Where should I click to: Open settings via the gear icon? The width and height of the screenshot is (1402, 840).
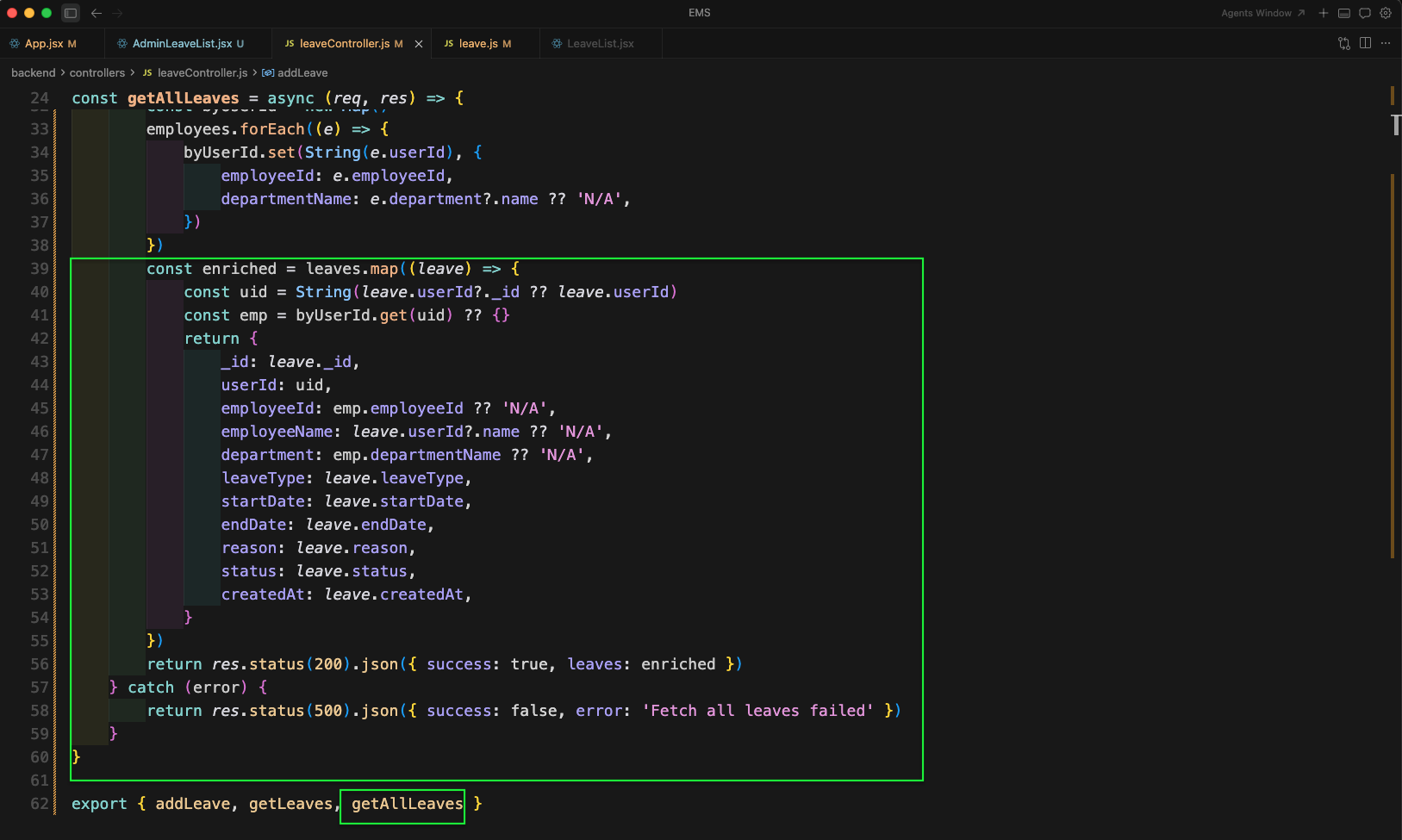click(x=1386, y=13)
